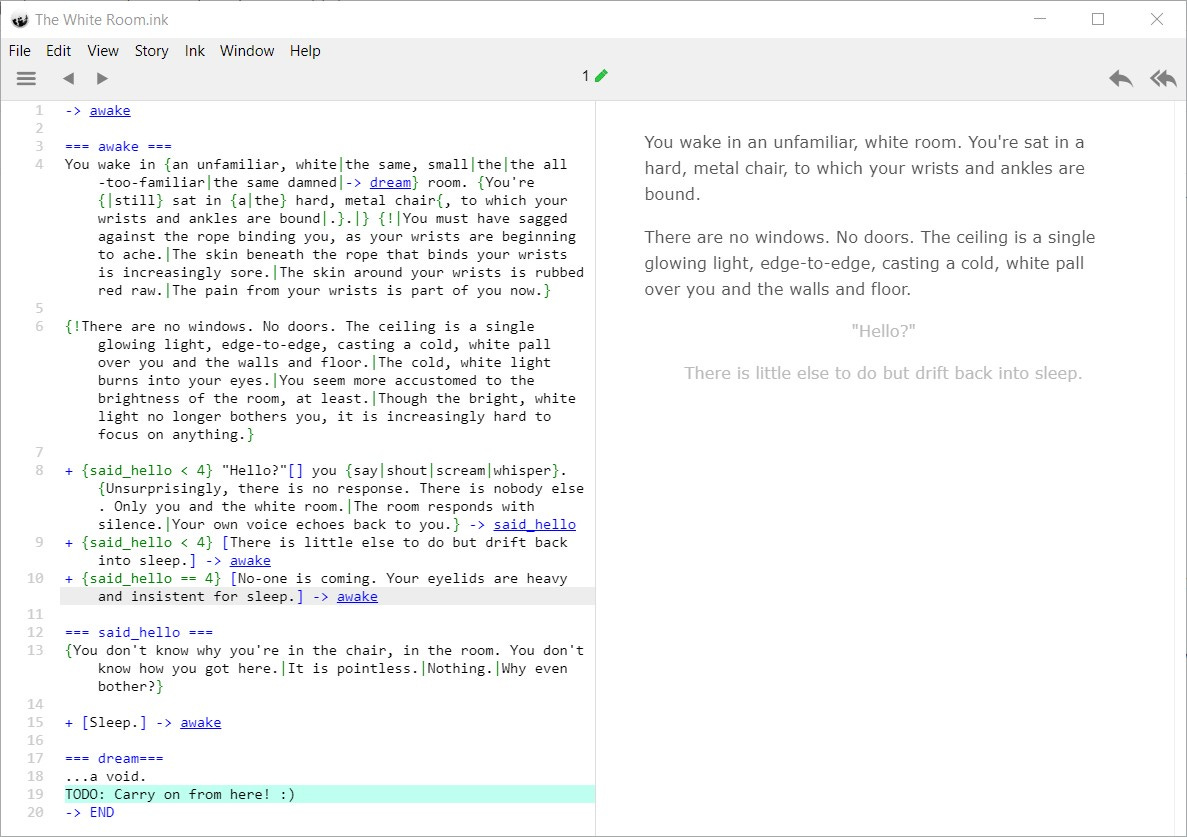Screen dimensions: 1187x837
Task: Click the next page arrow
Action: click(x=101, y=78)
